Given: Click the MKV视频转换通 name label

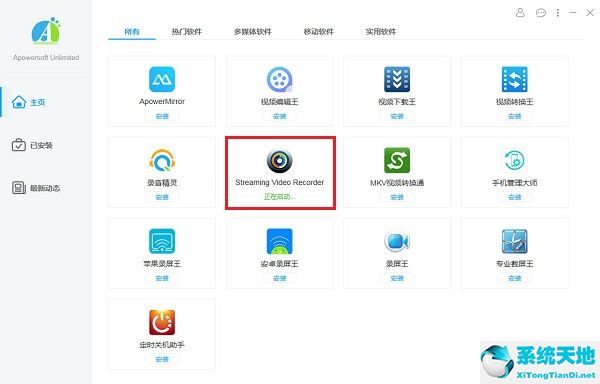Looking at the screenshot, I should click(x=397, y=183).
